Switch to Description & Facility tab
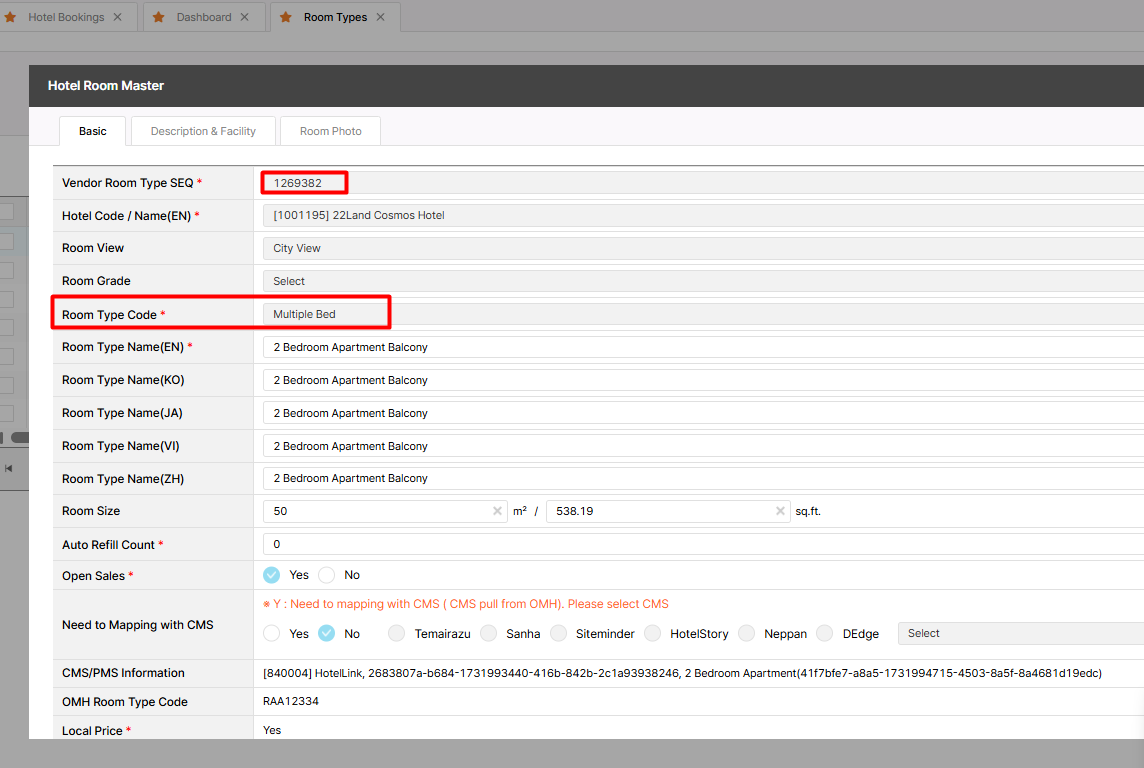The height and width of the screenshot is (768, 1144). pos(203,131)
